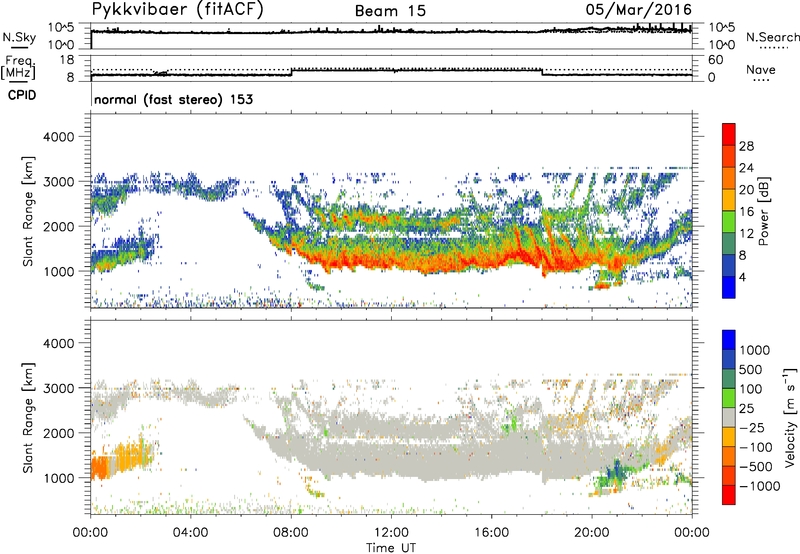Screen dimensions: 800x554
Task: Click the '12' Power colorbar label
Action: pyautogui.click(x=746, y=234)
